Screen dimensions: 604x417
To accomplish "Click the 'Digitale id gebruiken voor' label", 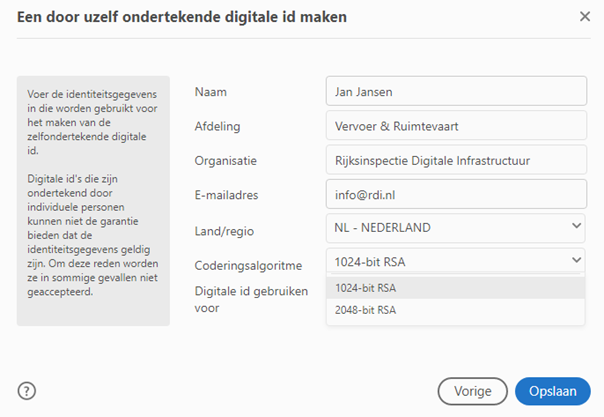I will (250, 299).
